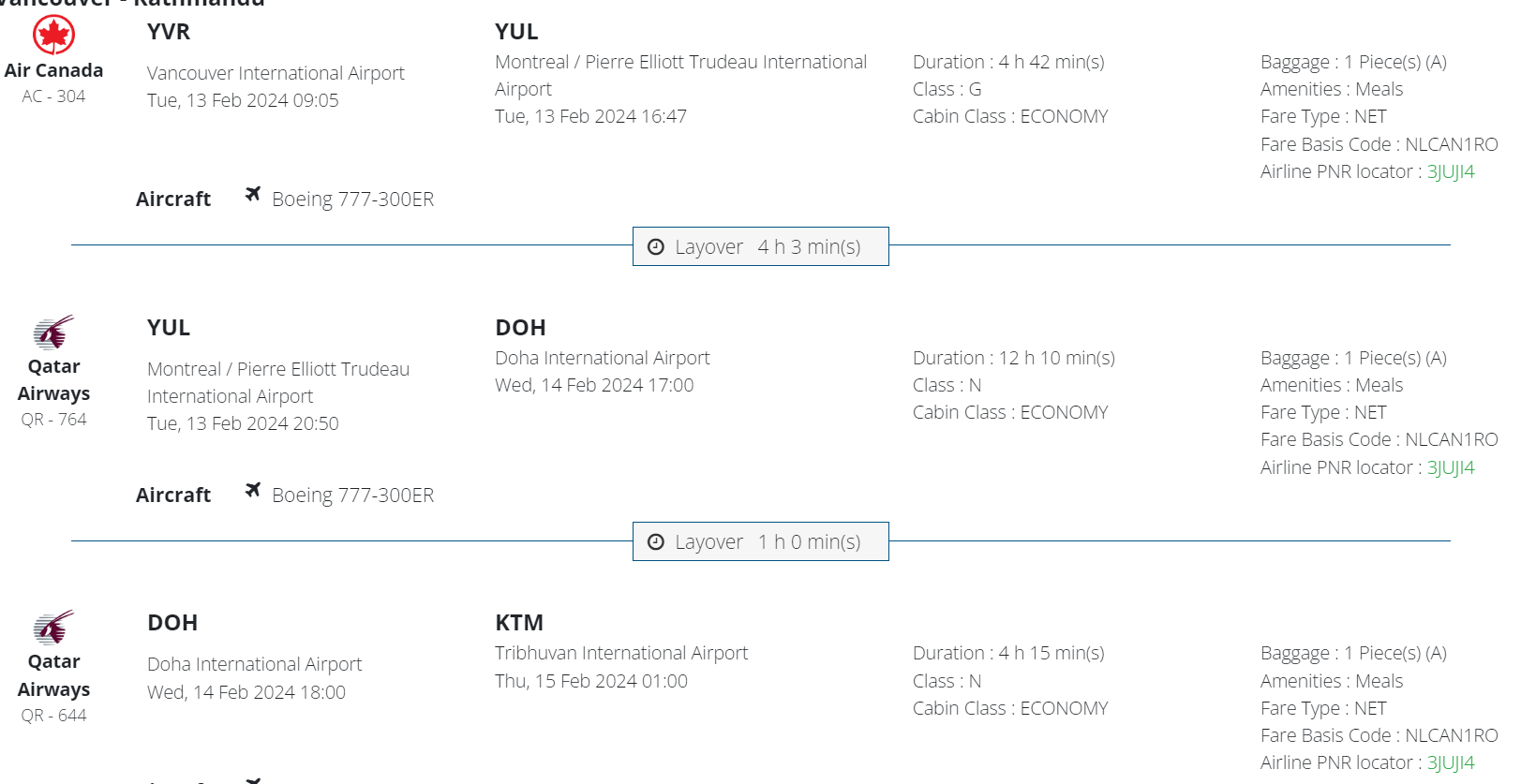Click the QR - 644 flight number
Image resolution: width=1536 pixels, height=784 pixels.
tap(53, 716)
